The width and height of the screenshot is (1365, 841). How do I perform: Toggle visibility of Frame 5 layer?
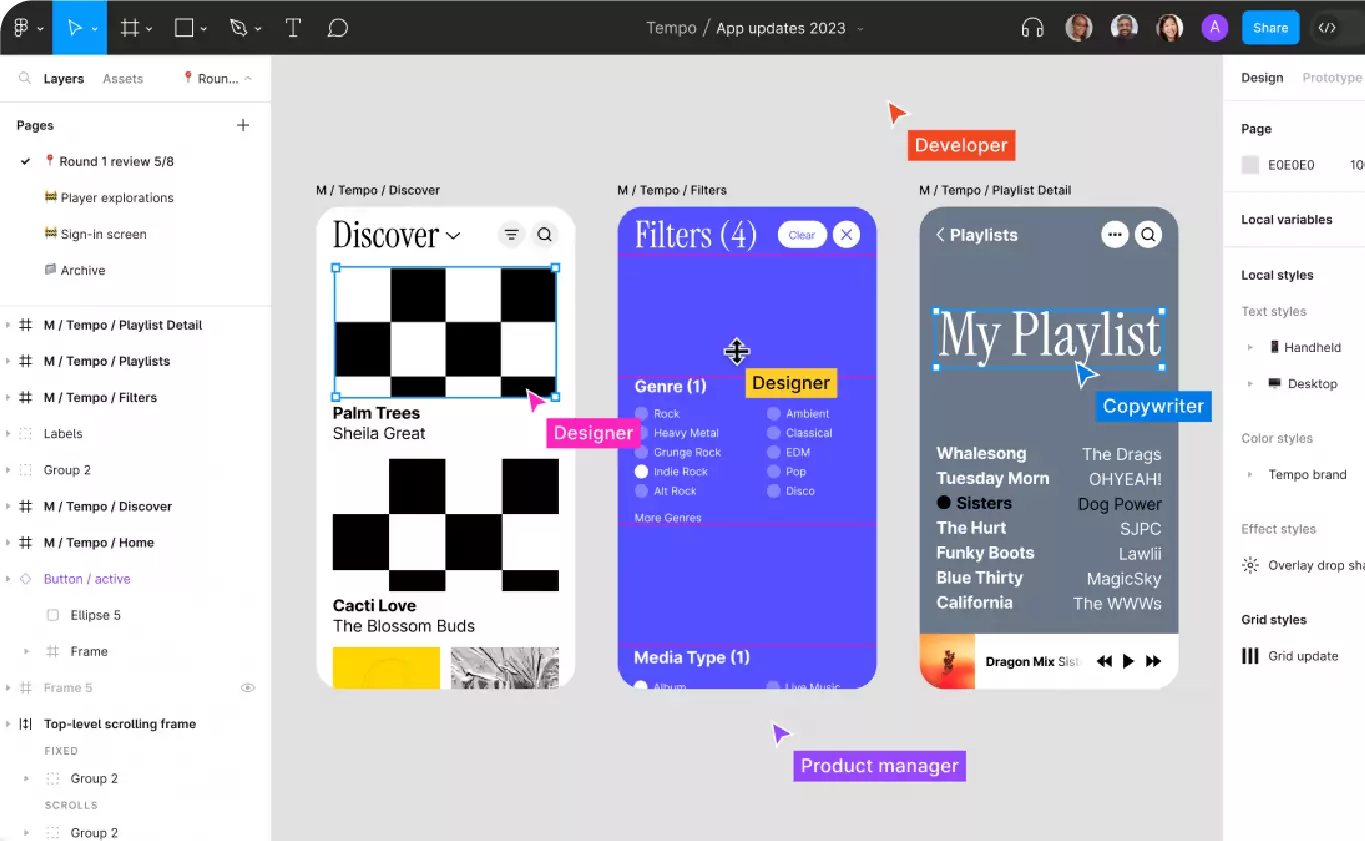[x=248, y=688]
